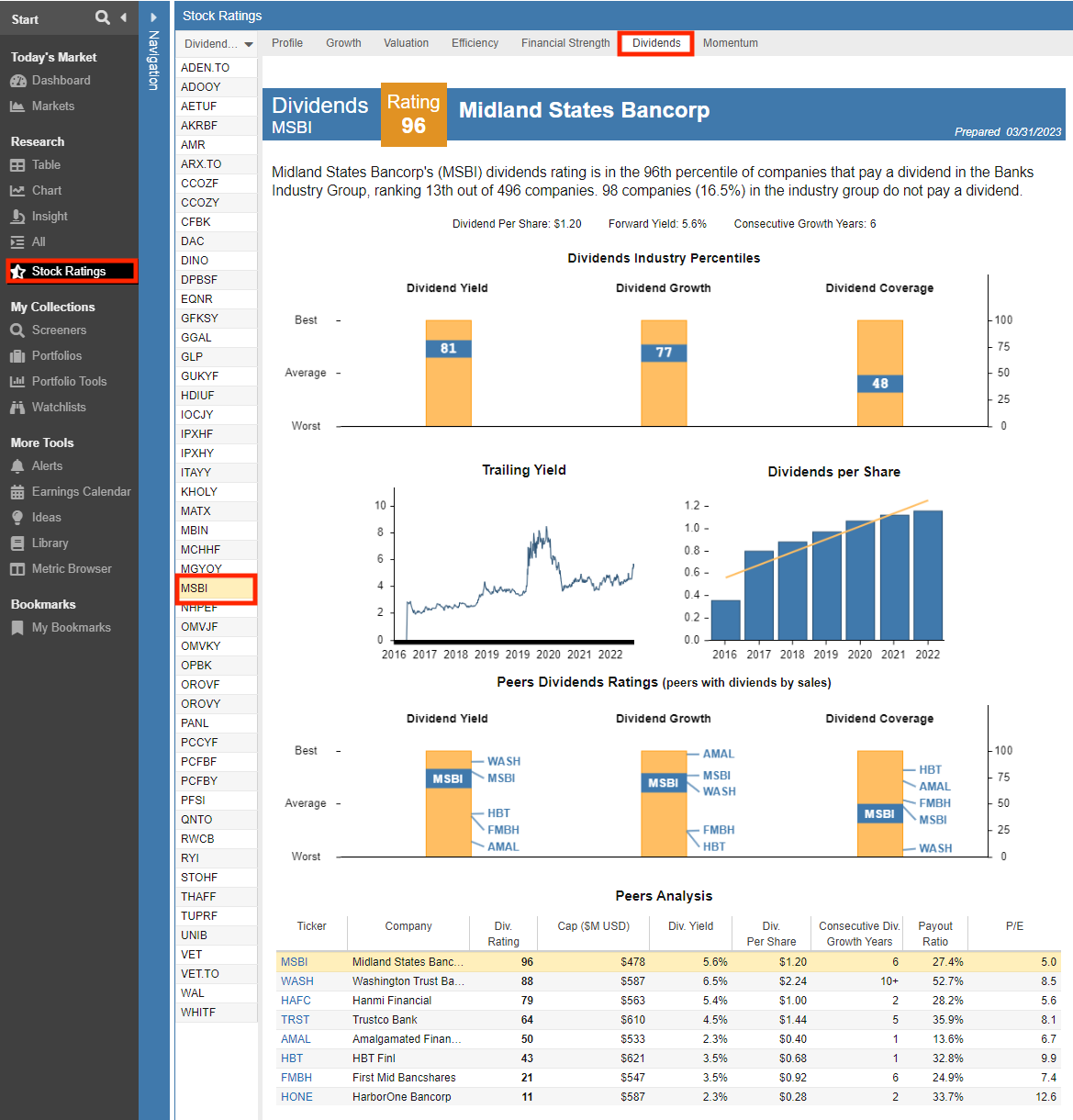Open the Watchlists binoculars item
1073x1120 pixels.
(x=58, y=408)
